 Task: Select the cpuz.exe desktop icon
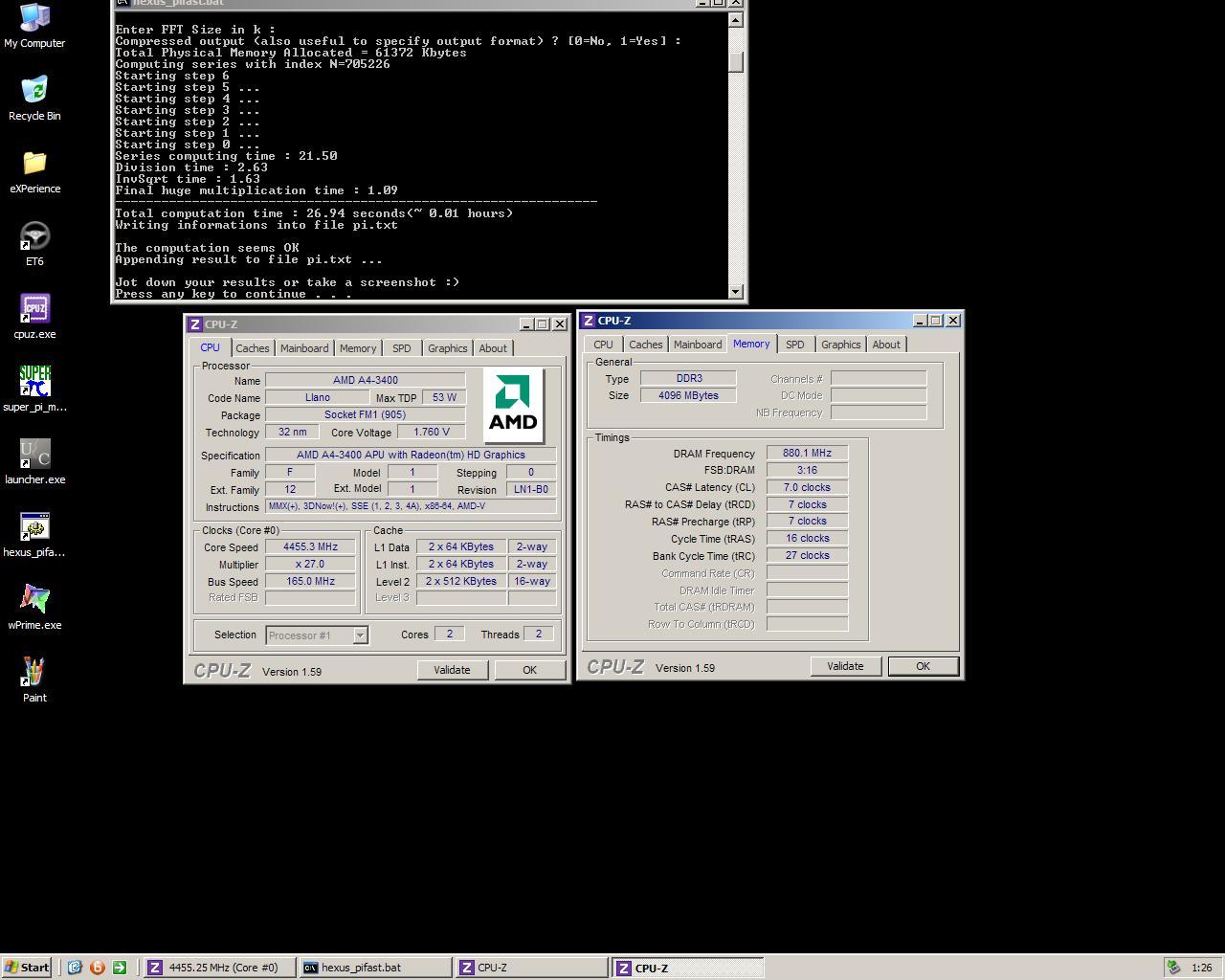point(34,317)
